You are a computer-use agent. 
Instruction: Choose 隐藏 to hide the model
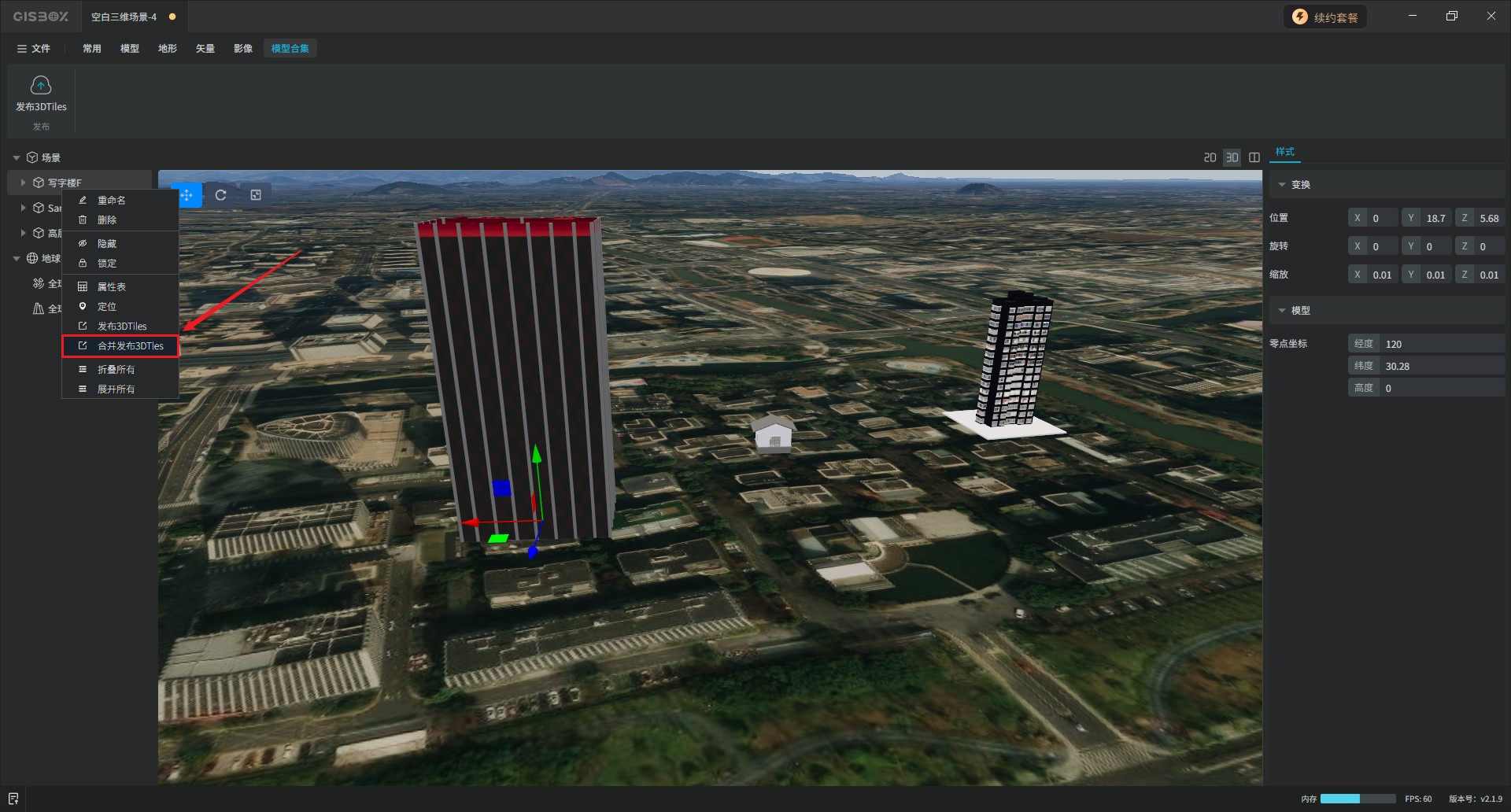coord(107,244)
